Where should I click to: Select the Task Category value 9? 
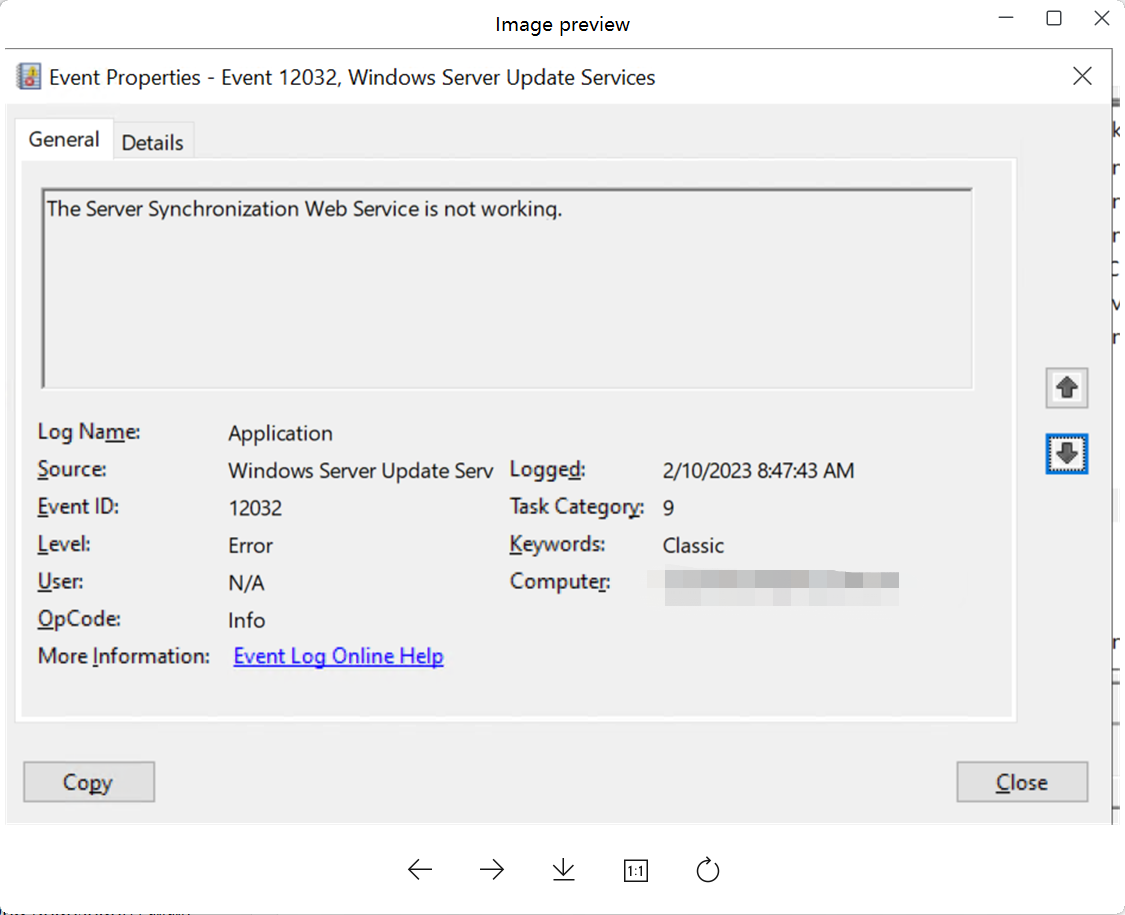pos(668,508)
